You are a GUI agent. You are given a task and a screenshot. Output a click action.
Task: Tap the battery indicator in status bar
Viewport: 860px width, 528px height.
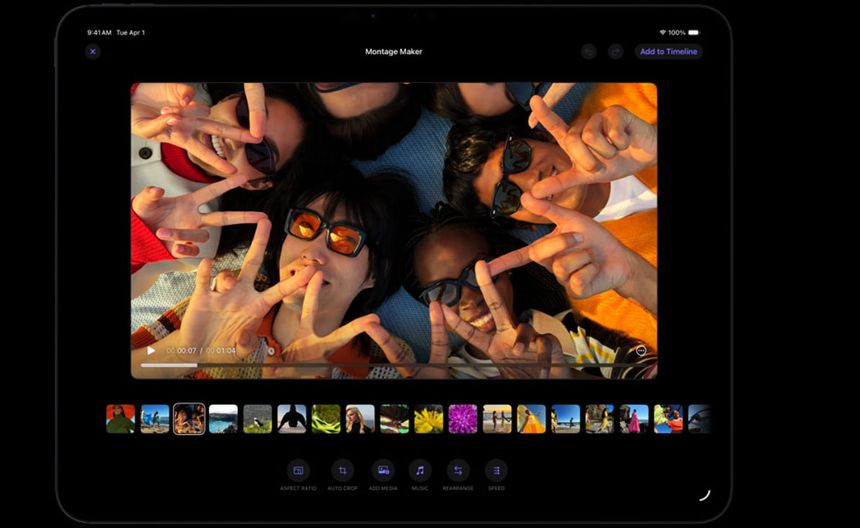694,33
